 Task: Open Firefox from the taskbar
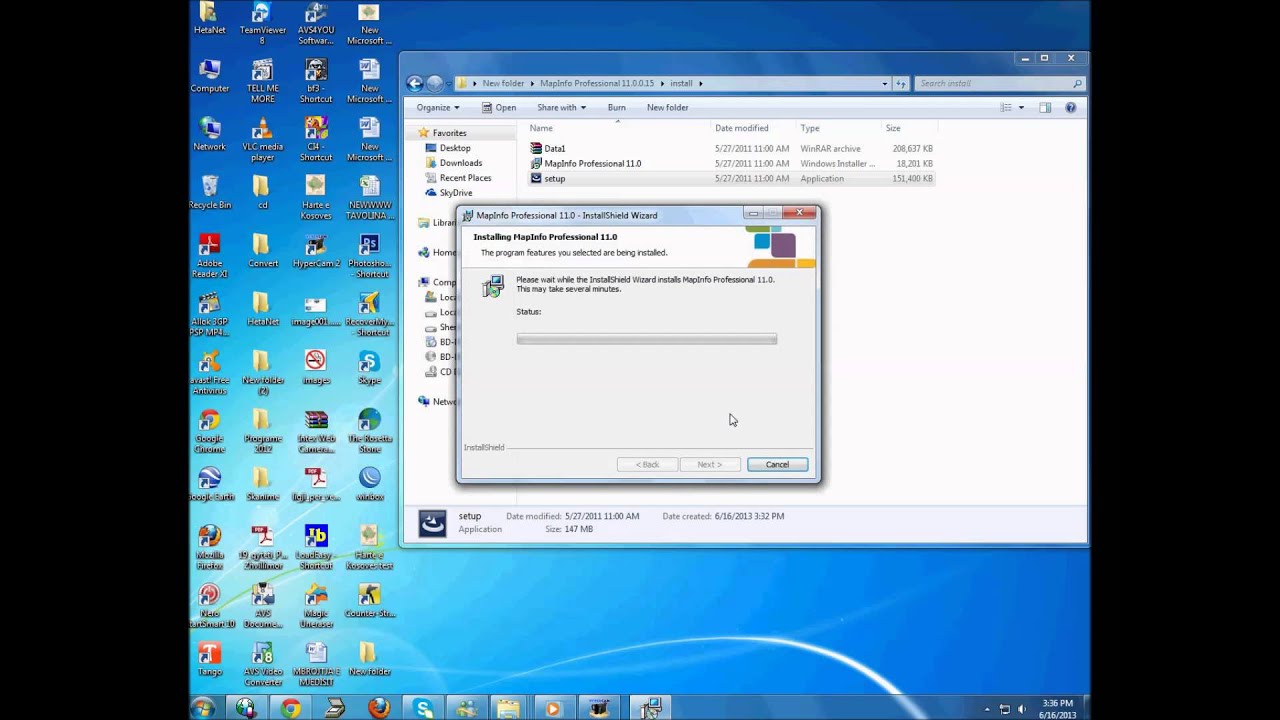tap(379, 708)
